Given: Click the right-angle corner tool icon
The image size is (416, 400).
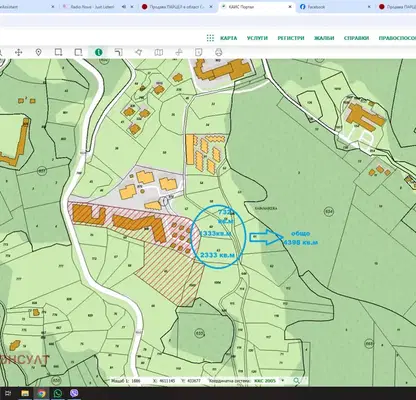Looking at the screenshot, I should pos(119,52).
